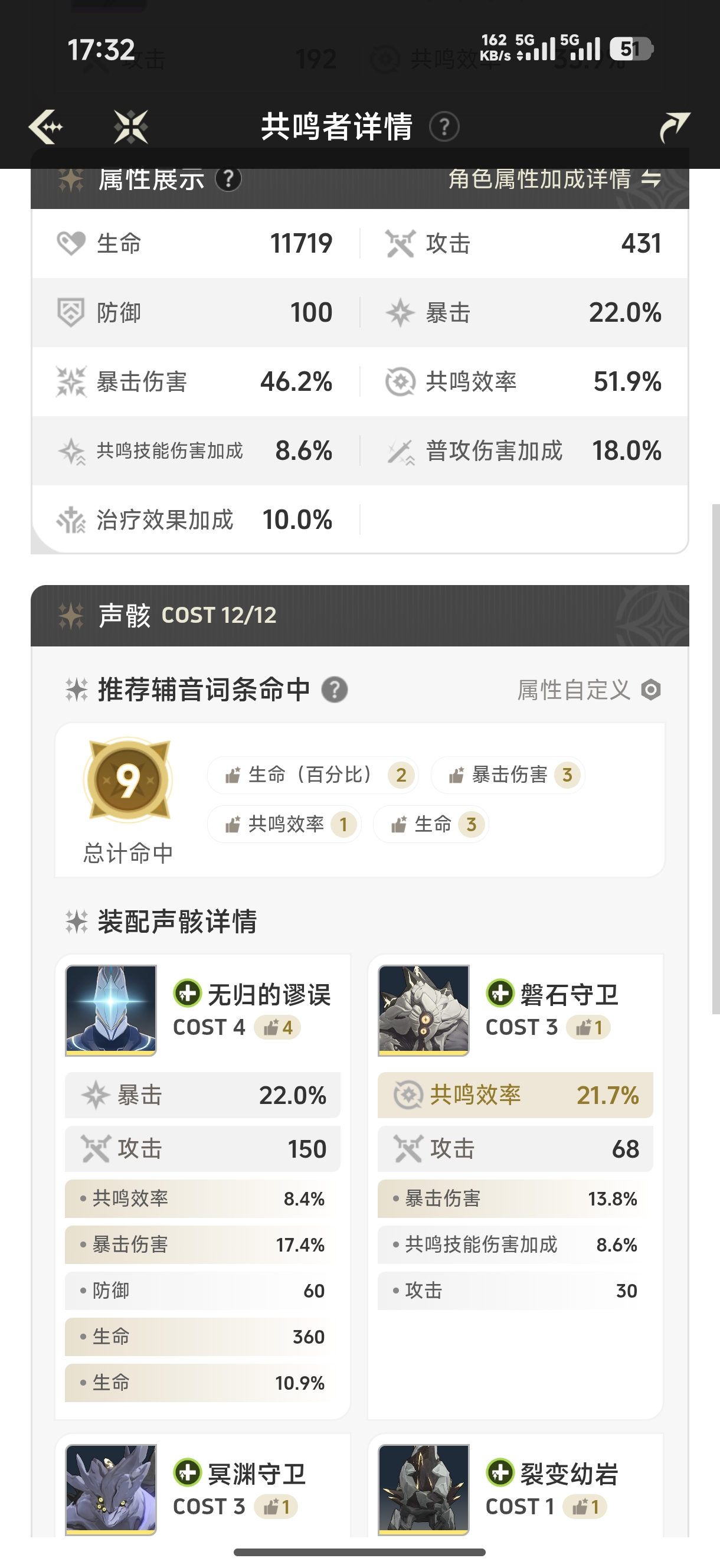Screen dimensions: 720x1568
Task: Tap the 共鸣效率 21.7% main stat row
Action: pos(515,1095)
